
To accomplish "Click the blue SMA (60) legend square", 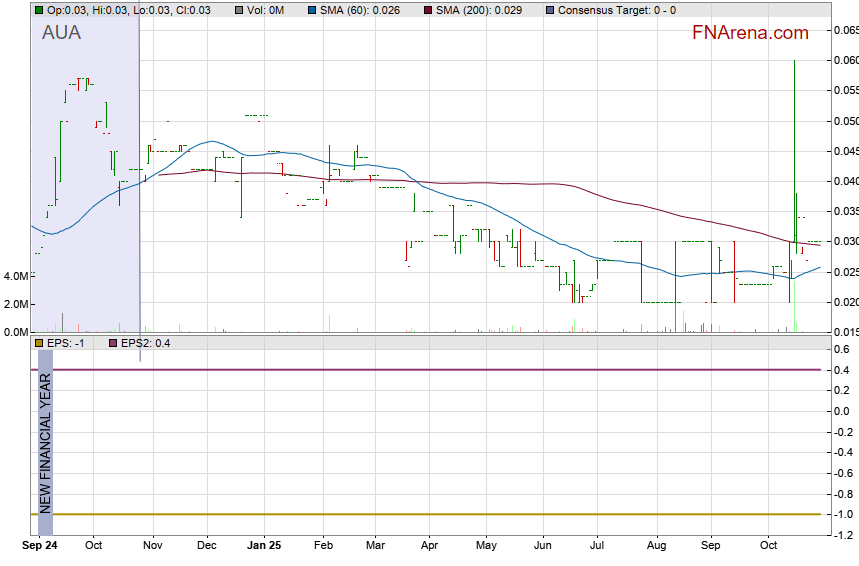I will [x=312, y=10].
